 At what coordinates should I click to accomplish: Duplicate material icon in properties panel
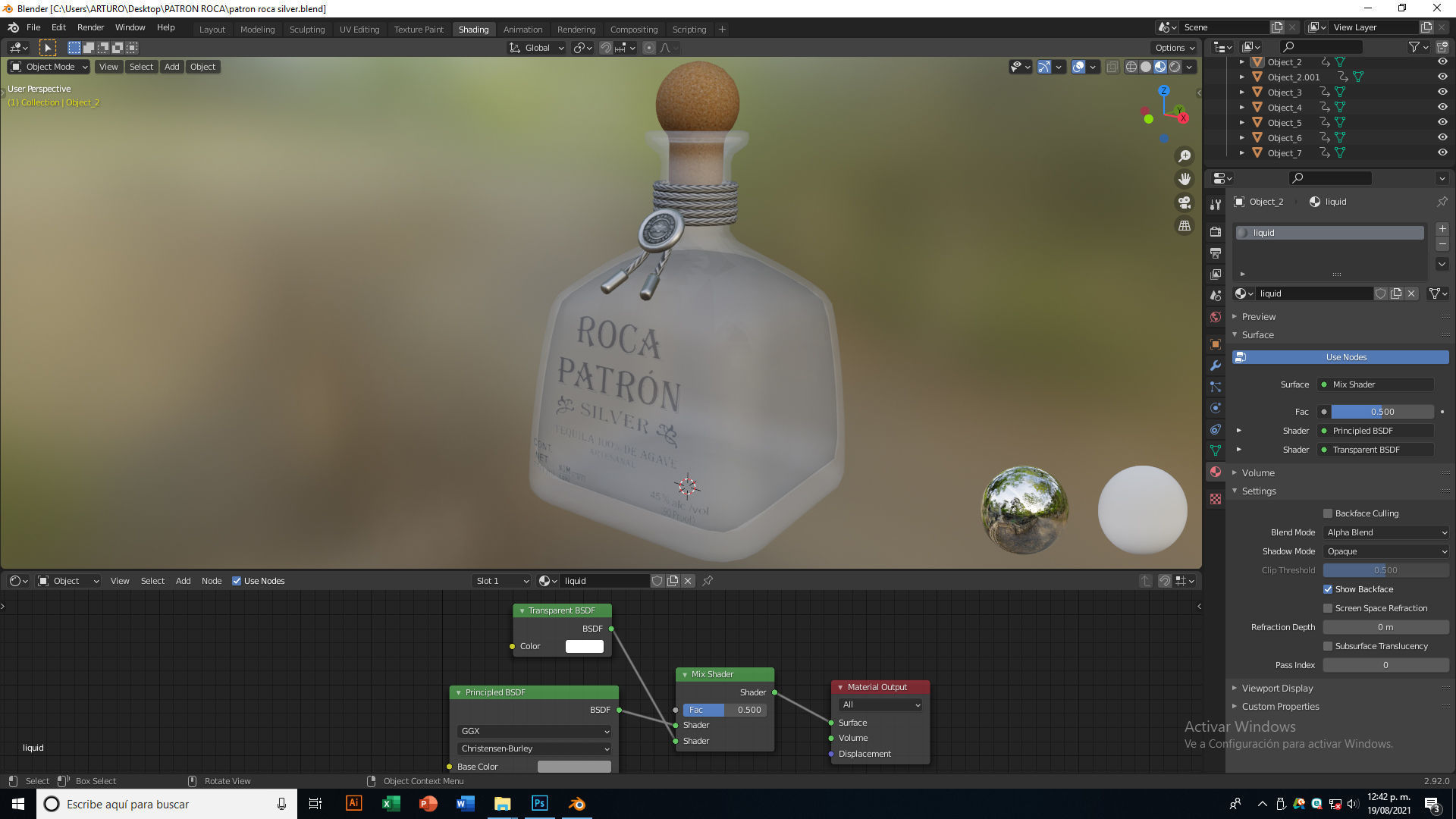coord(1396,293)
